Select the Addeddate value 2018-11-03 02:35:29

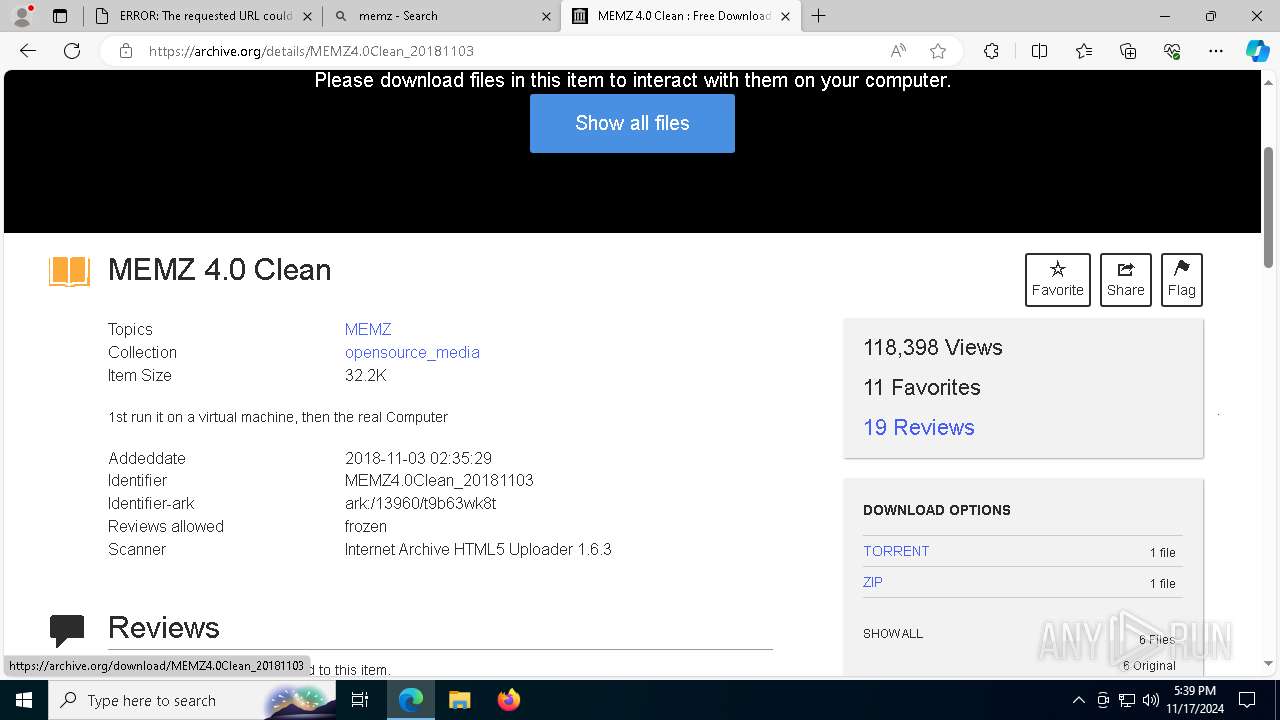tap(418, 458)
